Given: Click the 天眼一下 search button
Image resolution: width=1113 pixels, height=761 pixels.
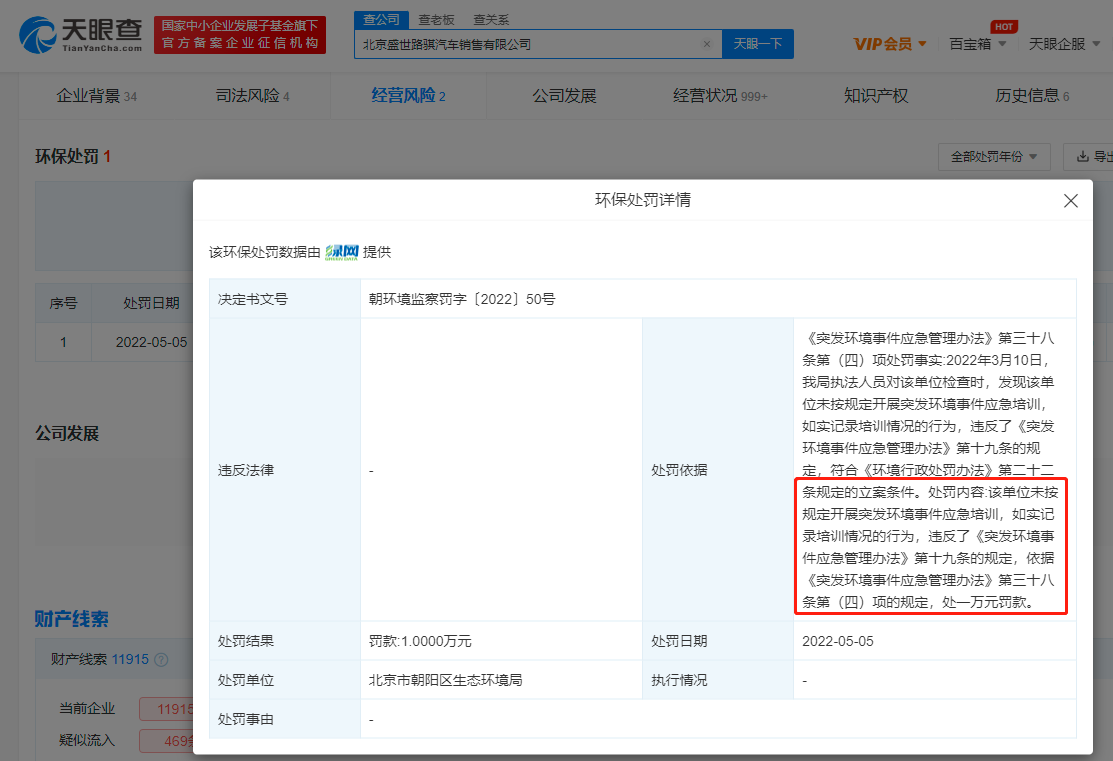Looking at the screenshot, I should click(x=757, y=44).
